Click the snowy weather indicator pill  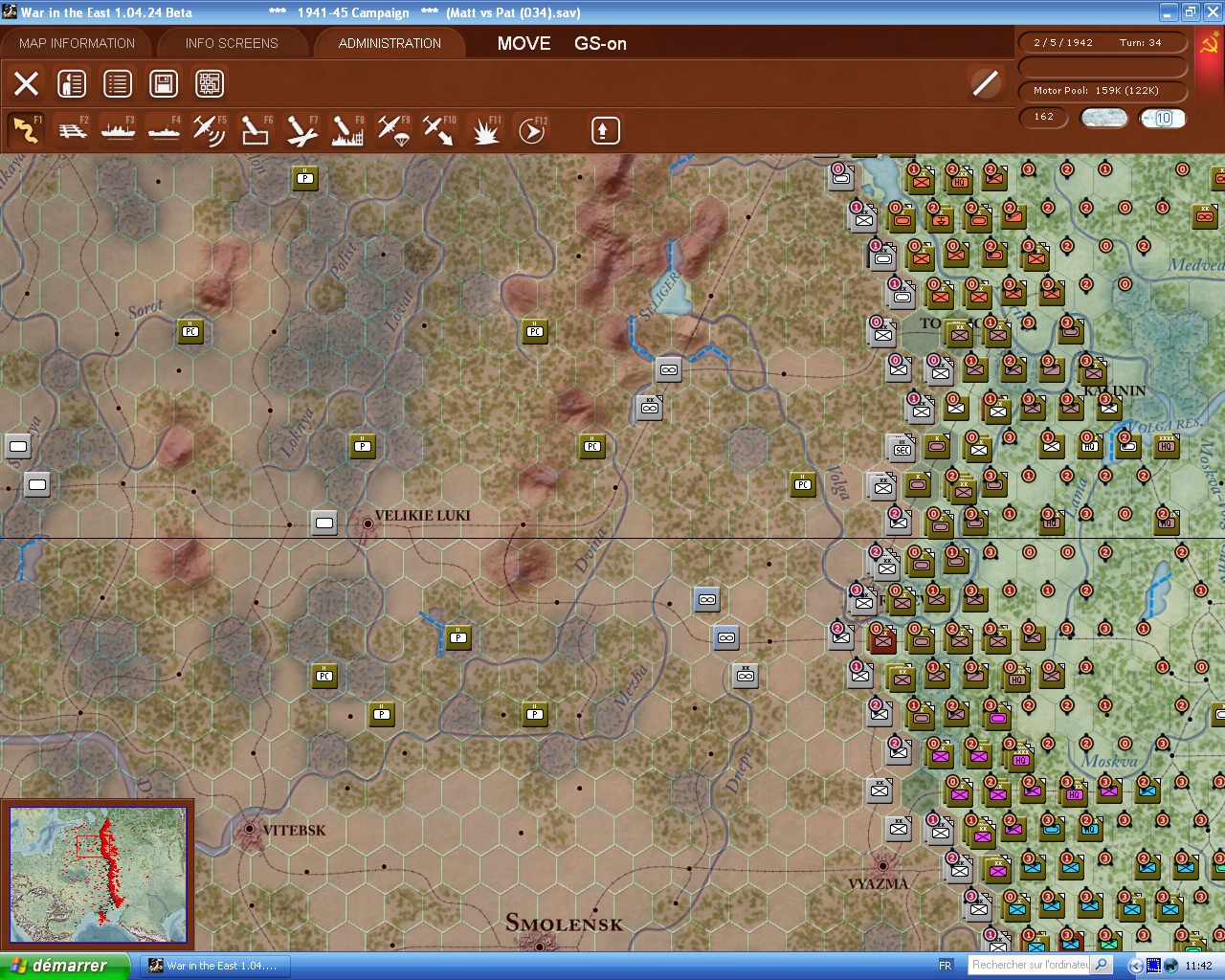click(x=1103, y=118)
